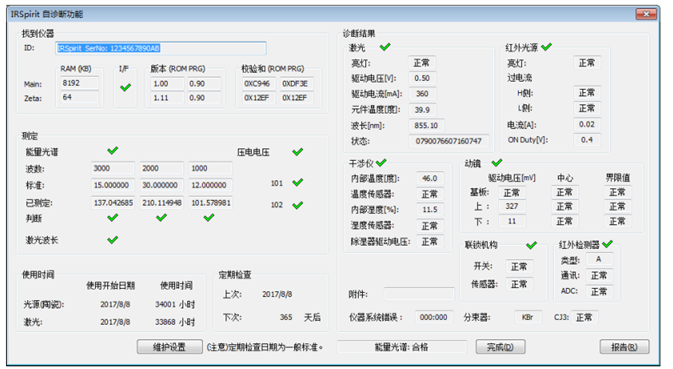Click the internal humidity 11.5
The width and height of the screenshot is (673, 369).
(430, 209)
